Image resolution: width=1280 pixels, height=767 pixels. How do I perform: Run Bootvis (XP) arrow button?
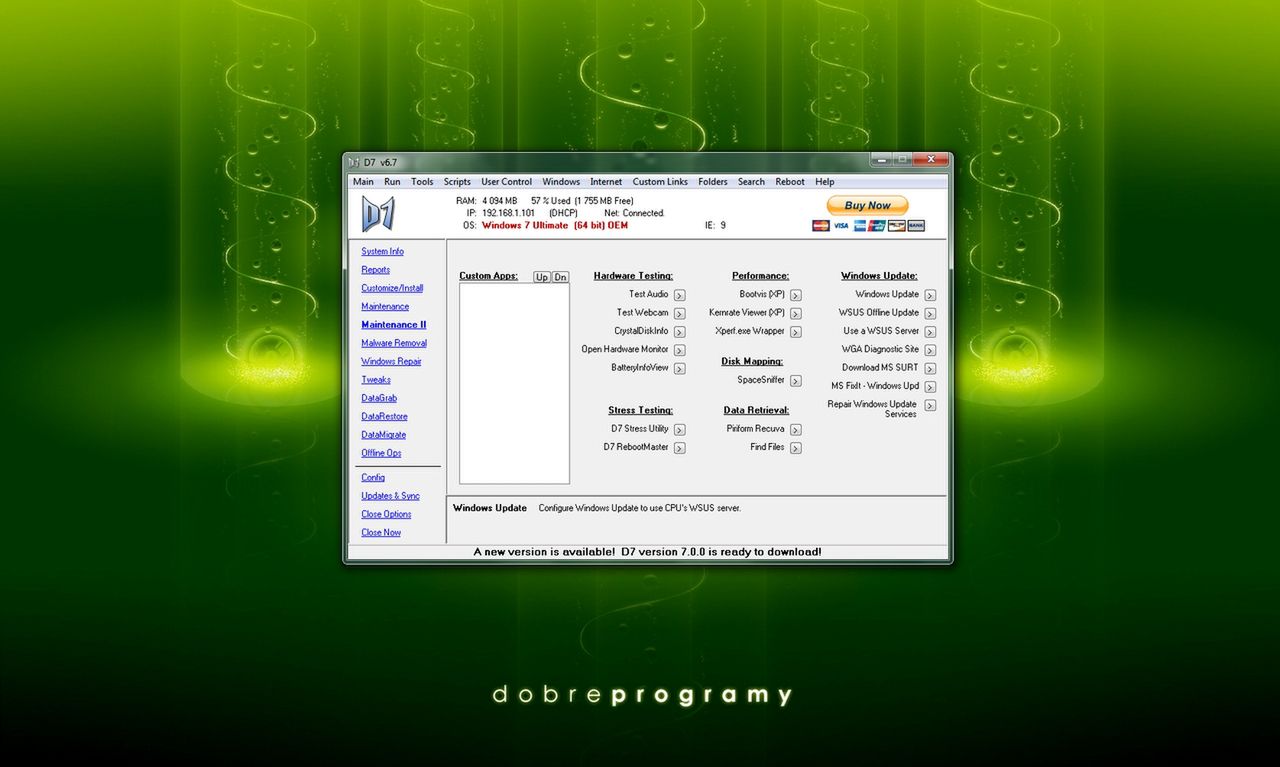(795, 295)
